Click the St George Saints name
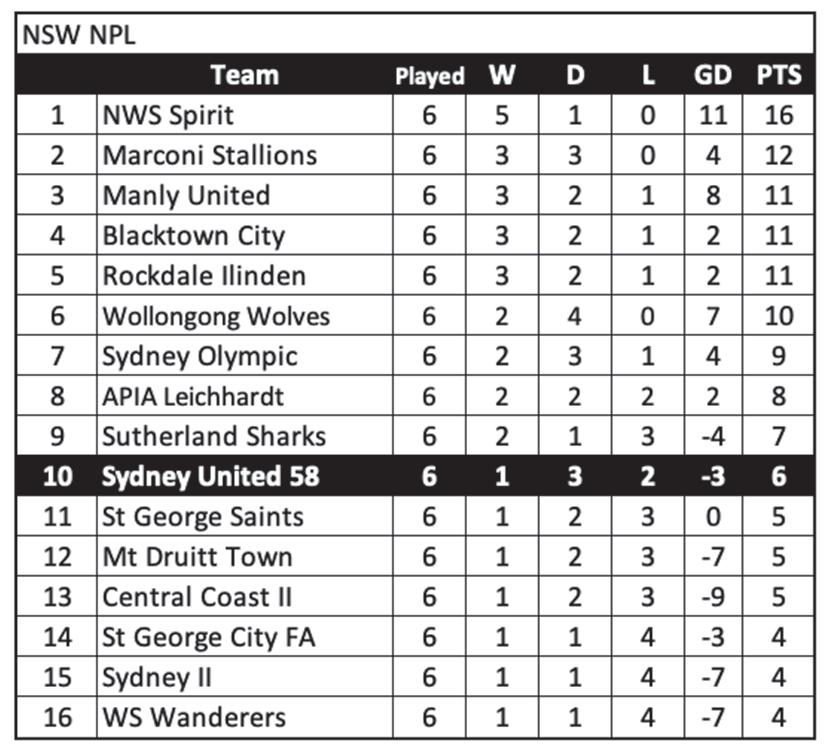829x750 pixels. click(x=203, y=517)
